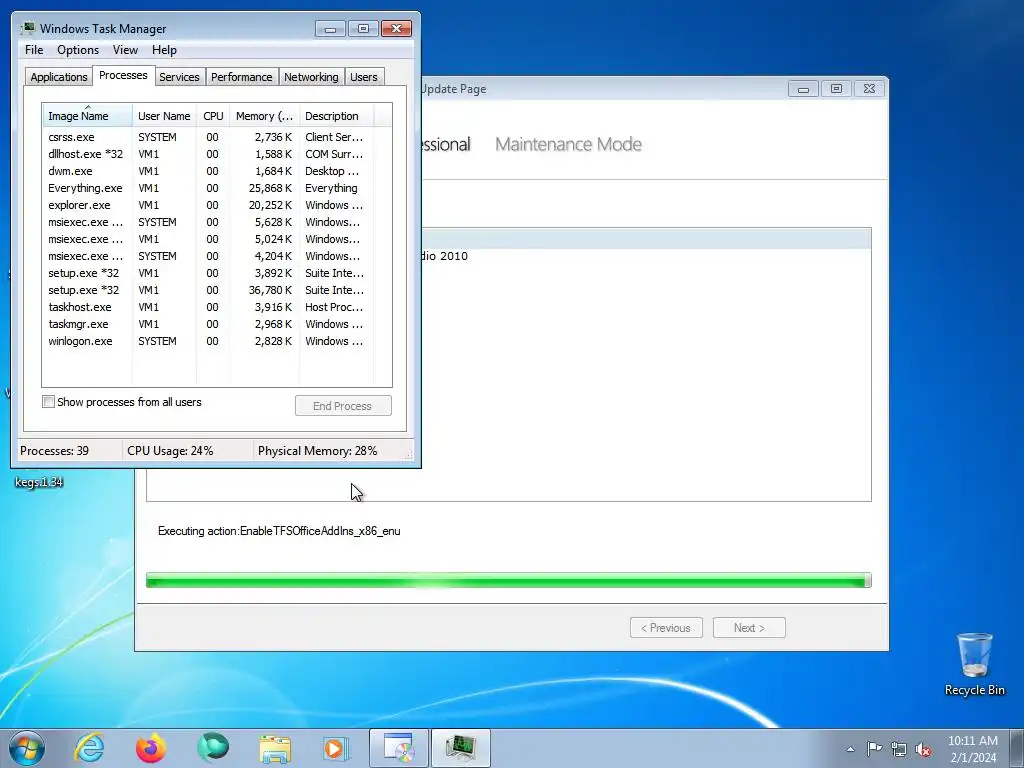Switch to the Users tab
The image size is (1024, 768).
point(364,77)
